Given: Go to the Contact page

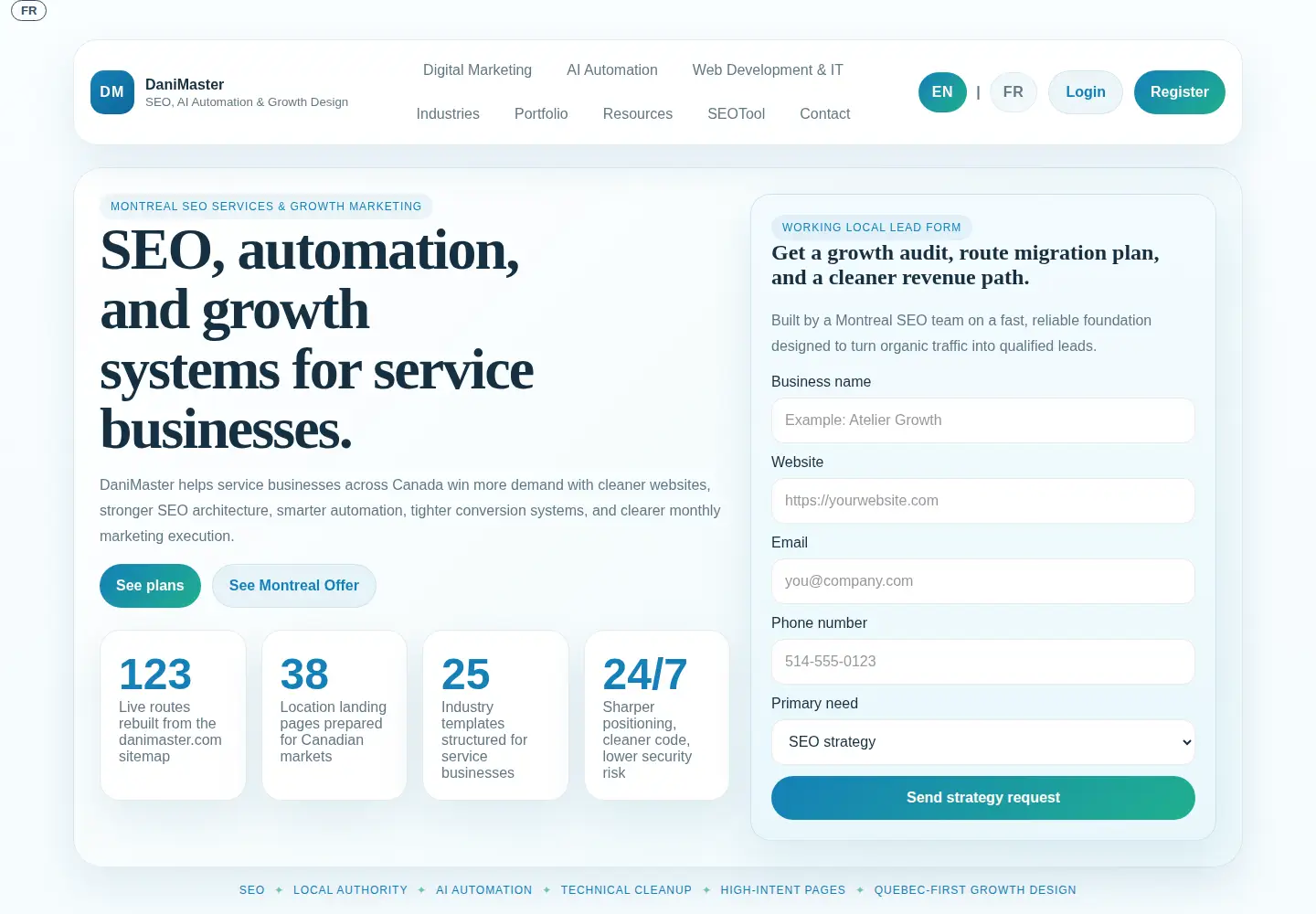Looking at the screenshot, I should (825, 114).
